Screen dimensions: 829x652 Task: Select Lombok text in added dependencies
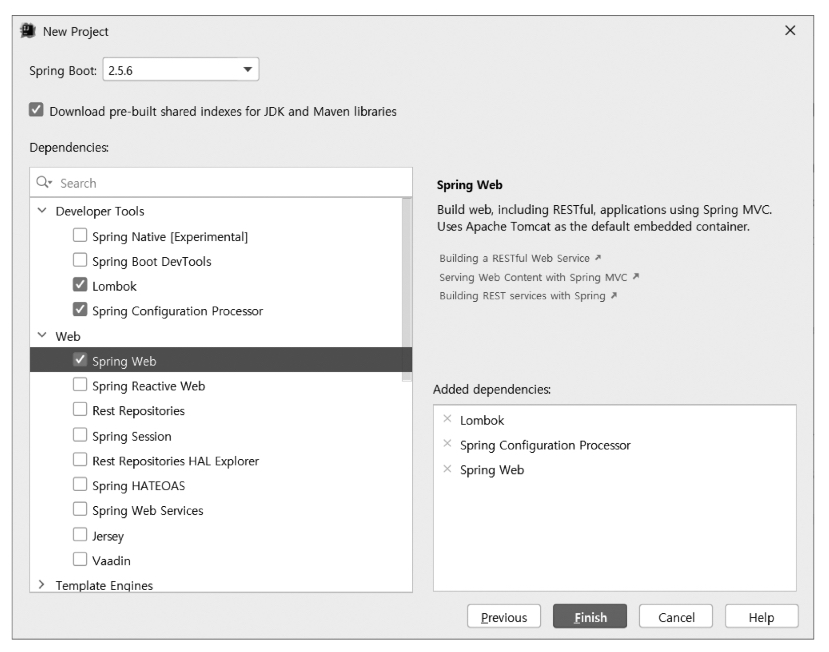point(482,420)
